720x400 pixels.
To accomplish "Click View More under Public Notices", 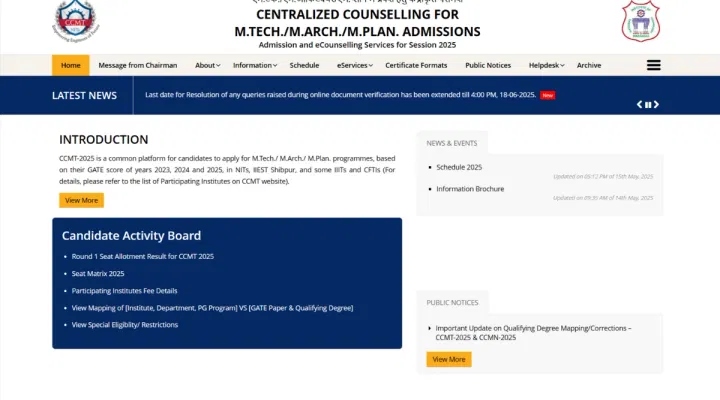I will (449, 359).
